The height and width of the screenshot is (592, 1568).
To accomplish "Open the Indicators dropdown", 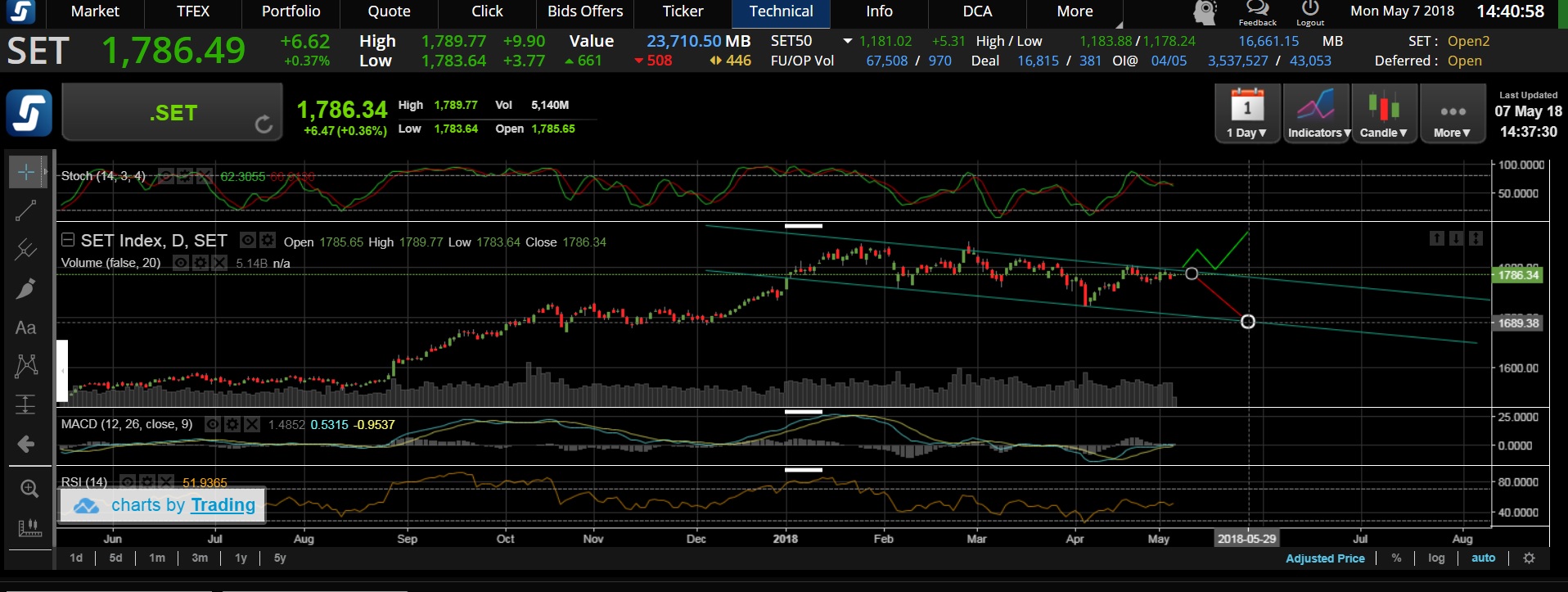I will tap(1316, 115).
